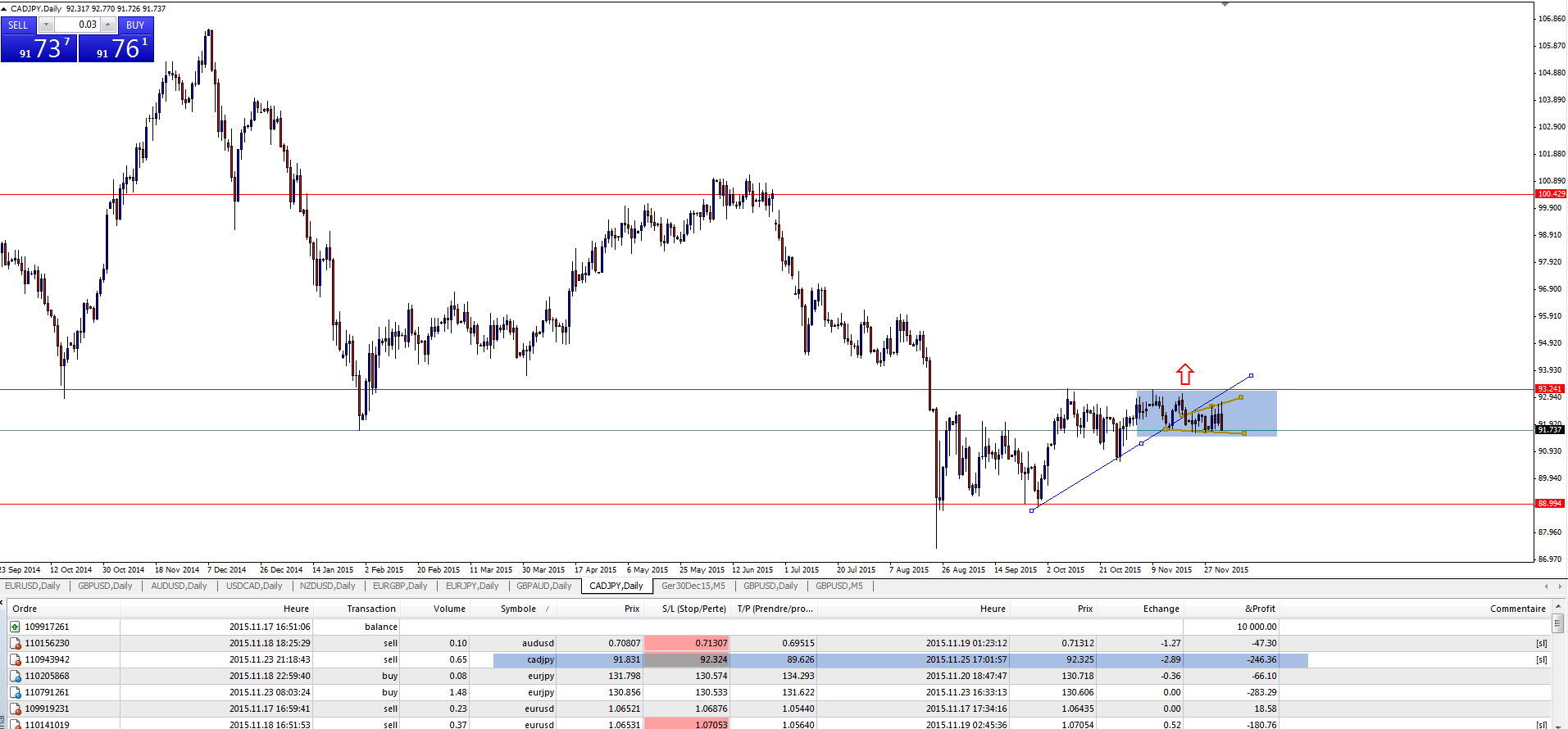
Task: Decrease lot volume with the down arrow
Action: click(47, 25)
